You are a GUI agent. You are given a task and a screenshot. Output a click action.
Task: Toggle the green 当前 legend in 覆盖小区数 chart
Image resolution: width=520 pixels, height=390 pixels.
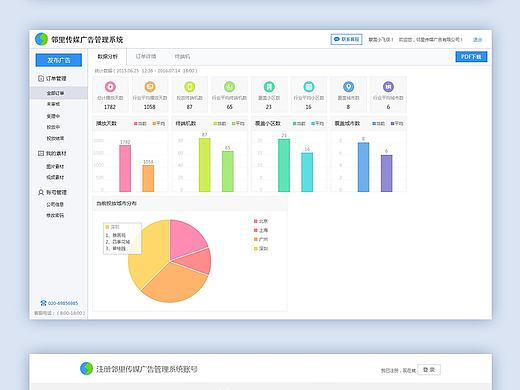(x=299, y=123)
